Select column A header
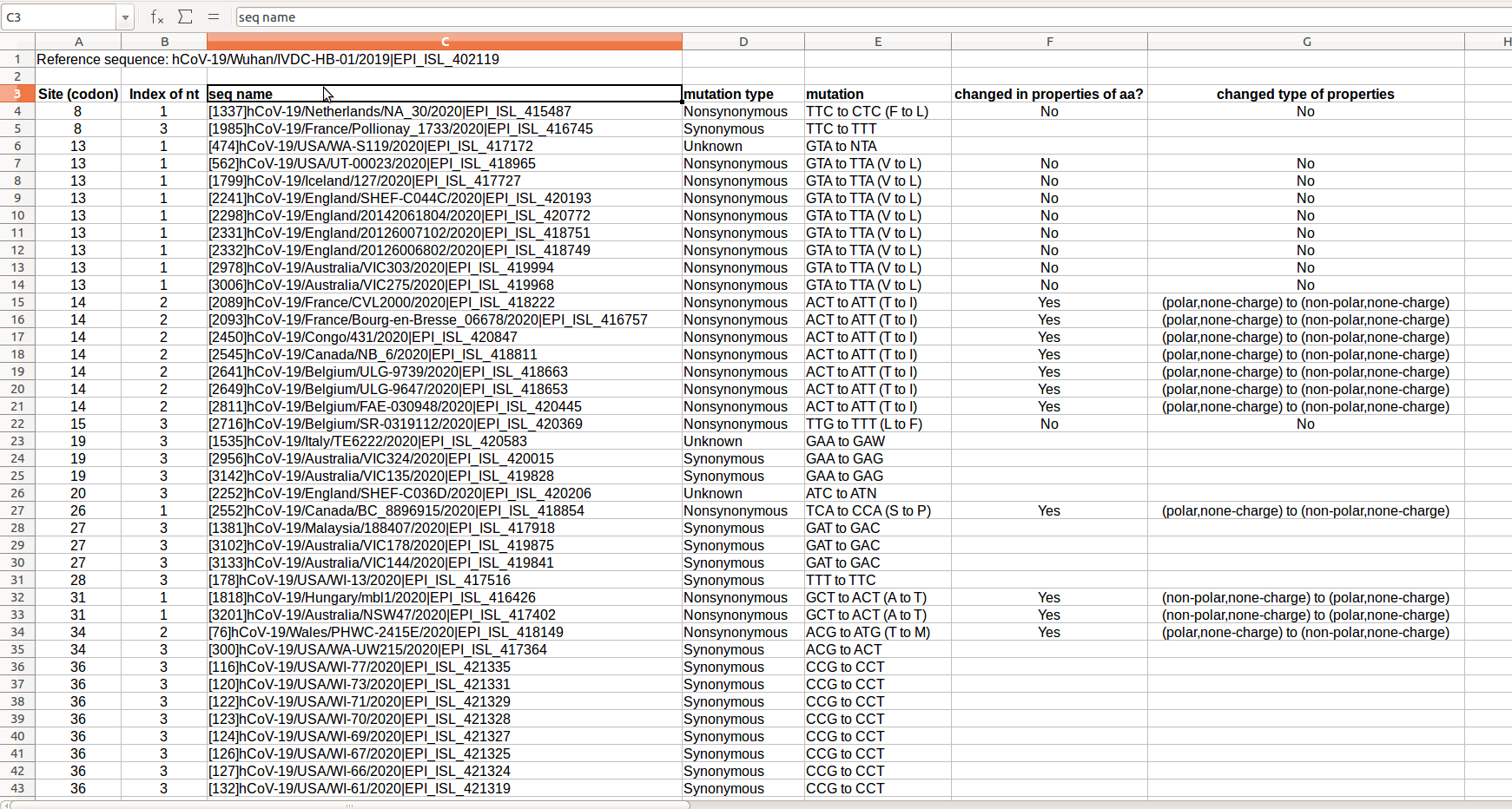Image resolution: width=1512 pixels, height=809 pixels. coord(78,42)
